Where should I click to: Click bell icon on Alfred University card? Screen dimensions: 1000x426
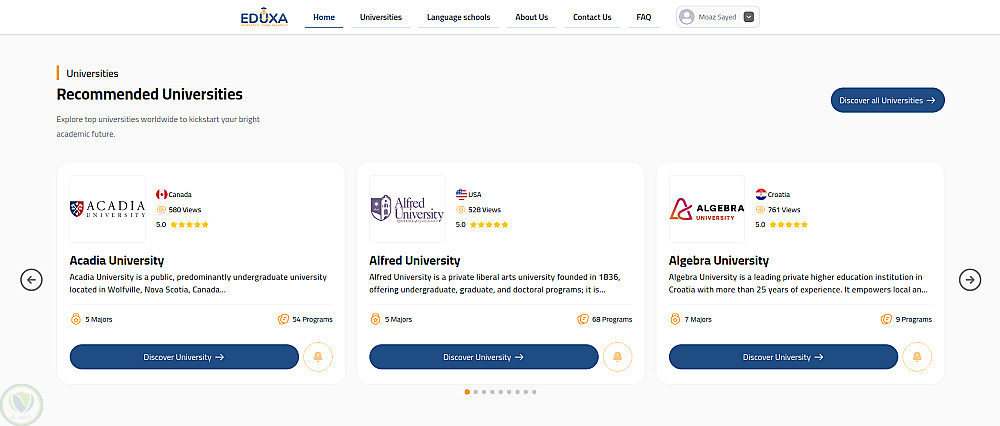tap(617, 357)
